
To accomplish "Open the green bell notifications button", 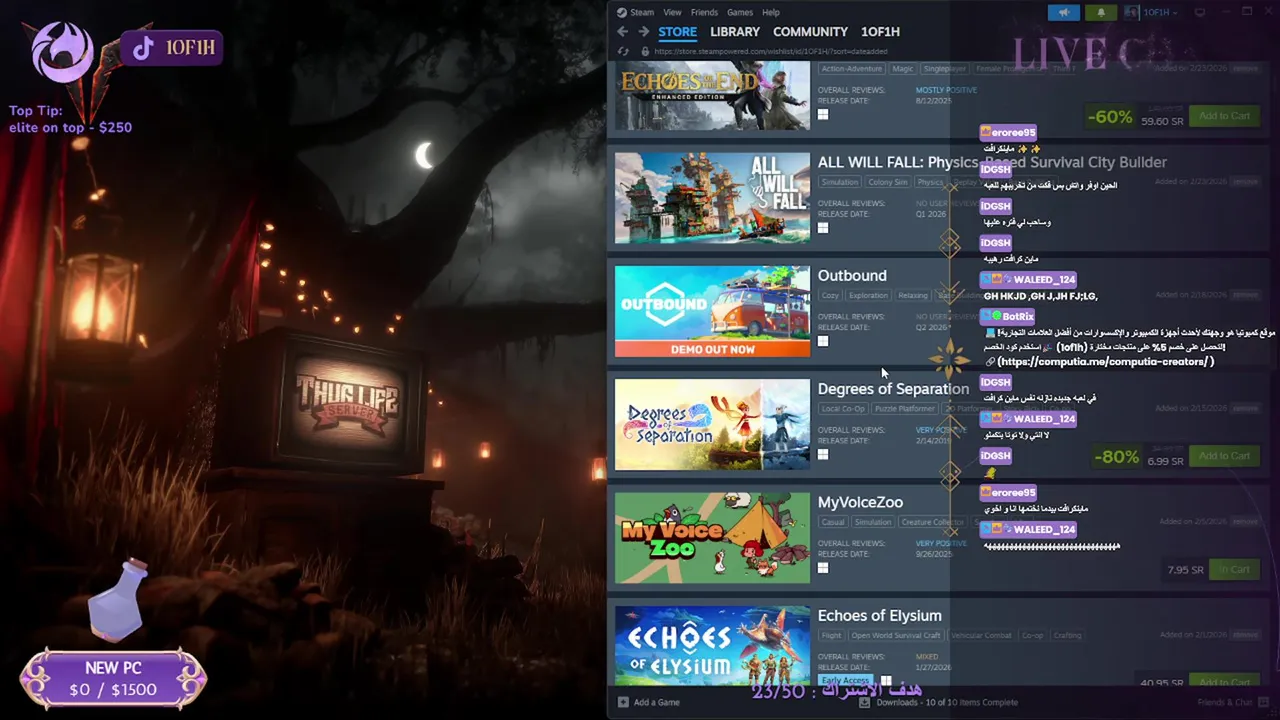I will (1101, 12).
